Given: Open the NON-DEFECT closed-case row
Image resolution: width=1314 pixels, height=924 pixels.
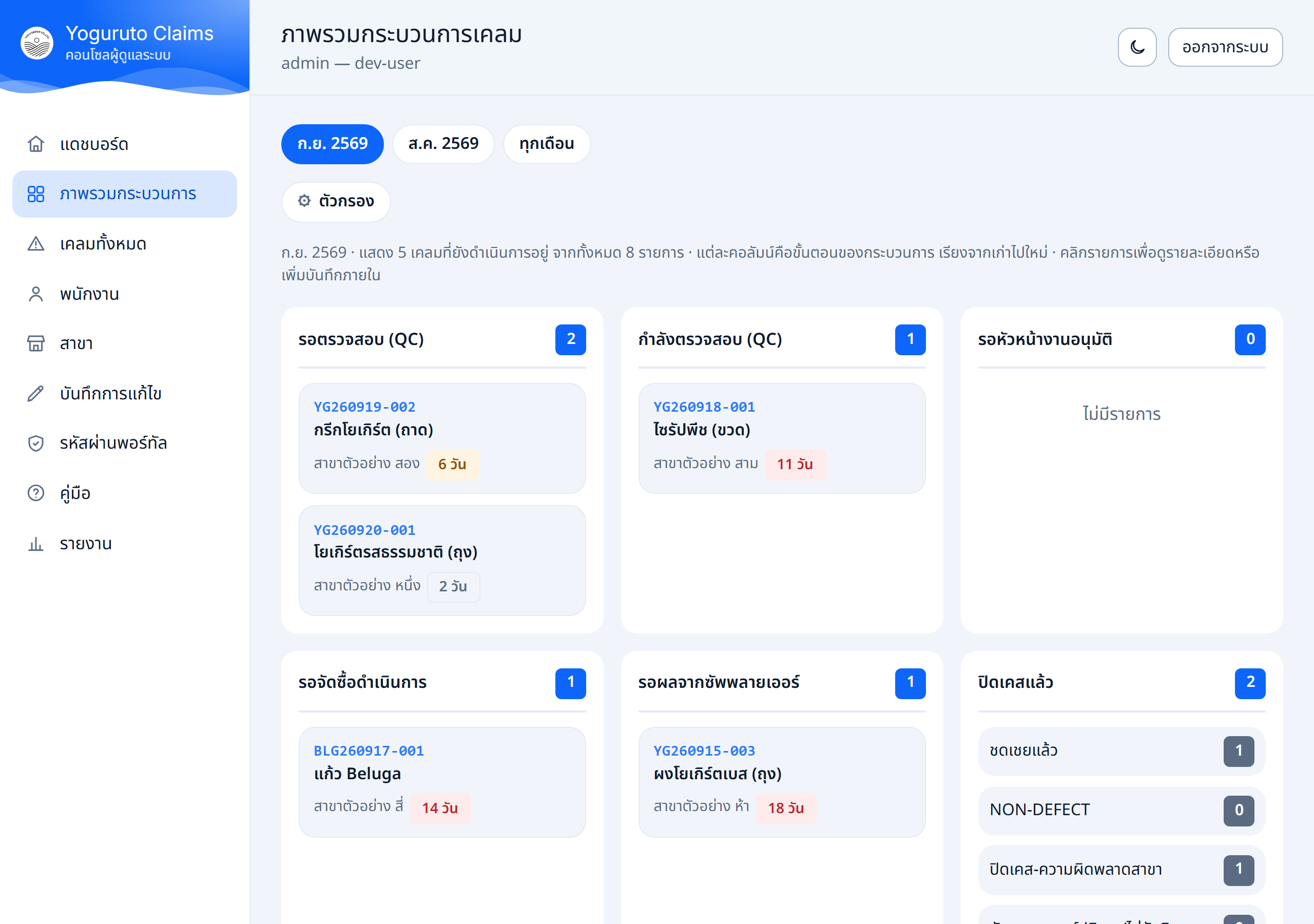Looking at the screenshot, I should (x=1122, y=810).
